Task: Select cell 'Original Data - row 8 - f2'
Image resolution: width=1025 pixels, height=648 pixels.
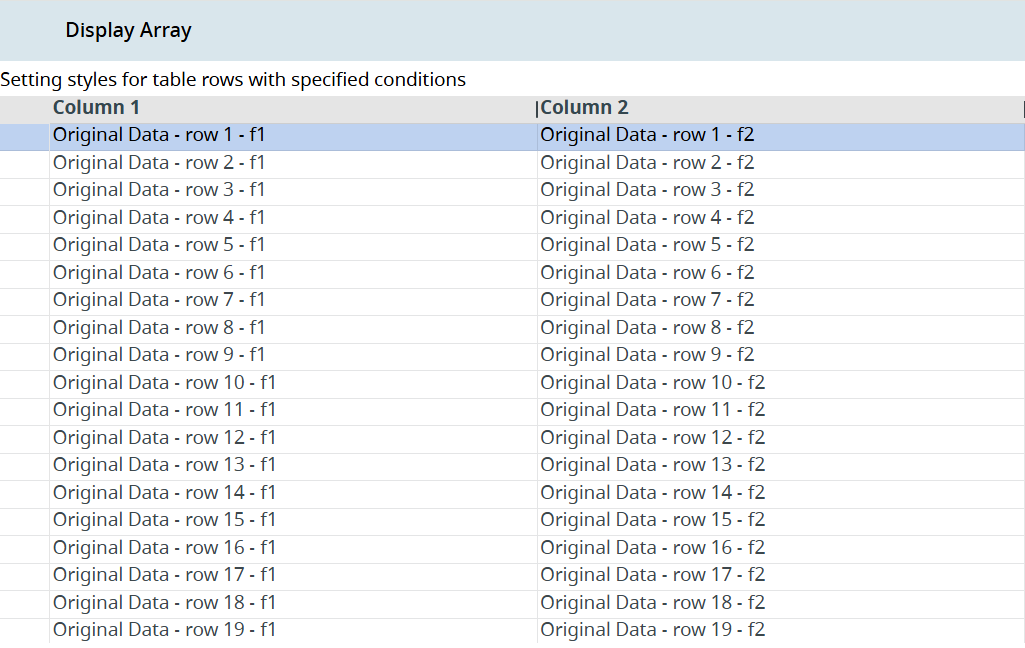Action: [x=647, y=328]
